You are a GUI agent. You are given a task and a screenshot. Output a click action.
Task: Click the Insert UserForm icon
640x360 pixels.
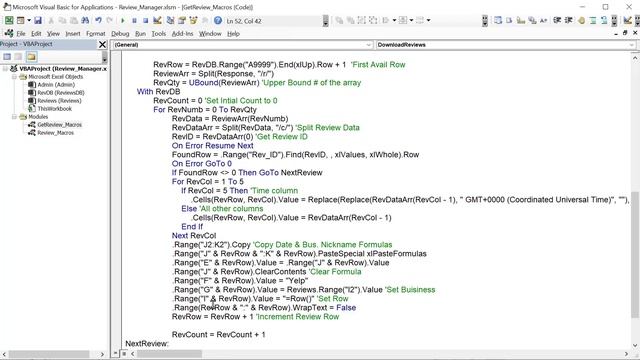coord(20,20)
